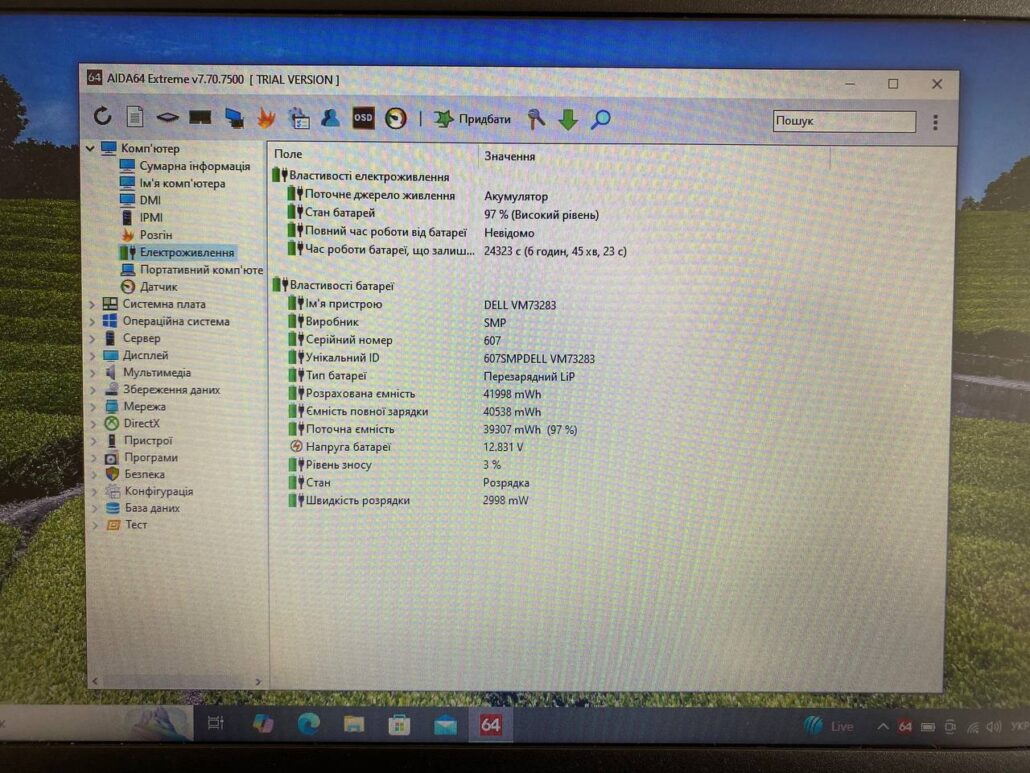The image size is (1030, 773).
Task: Click the battery icon in system tray
Action: click(928, 727)
